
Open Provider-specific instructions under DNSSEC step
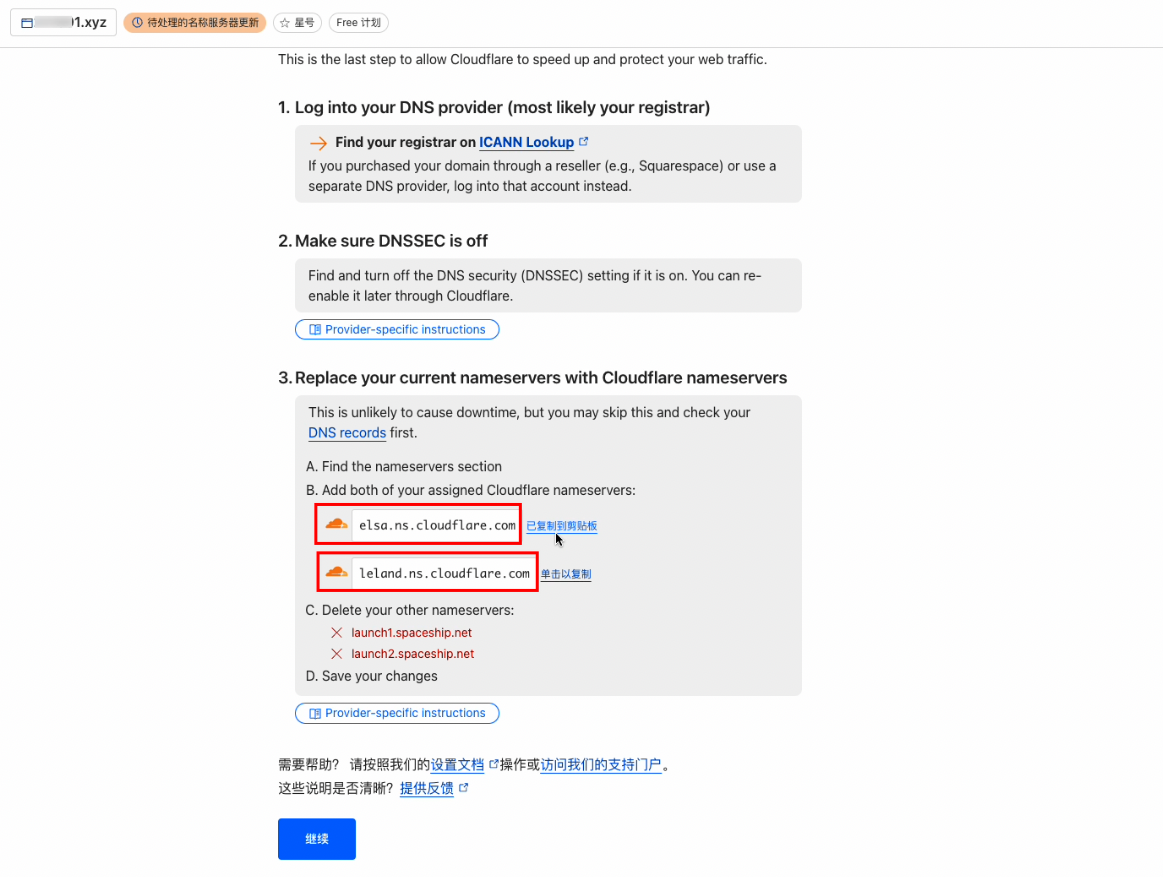(x=397, y=329)
